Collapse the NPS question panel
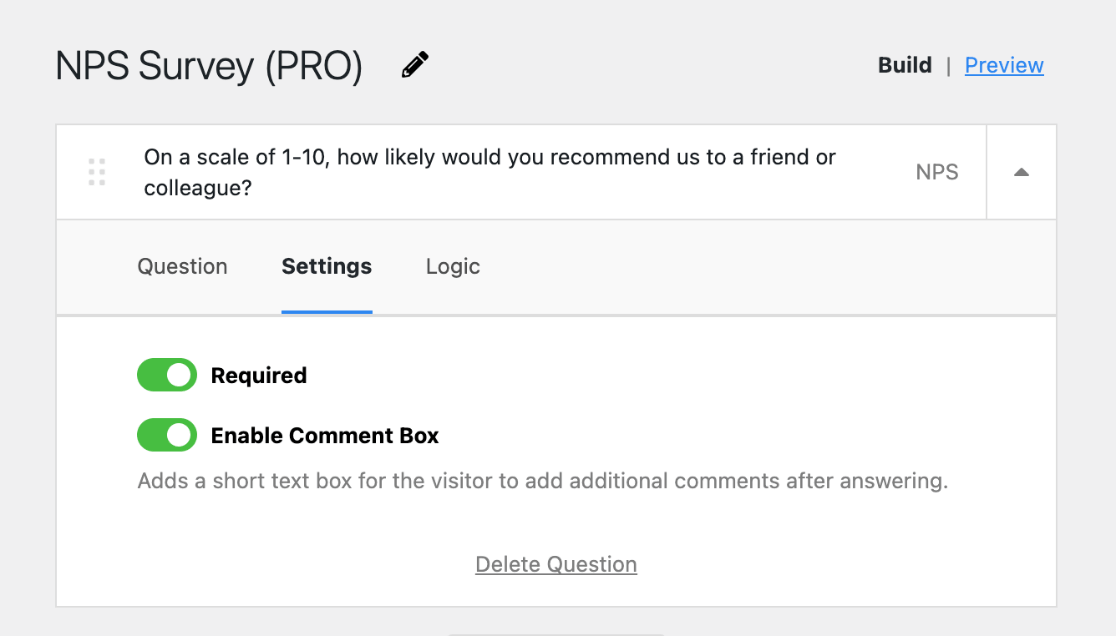The width and height of the screenshot is (1116, 636). 1021,172
